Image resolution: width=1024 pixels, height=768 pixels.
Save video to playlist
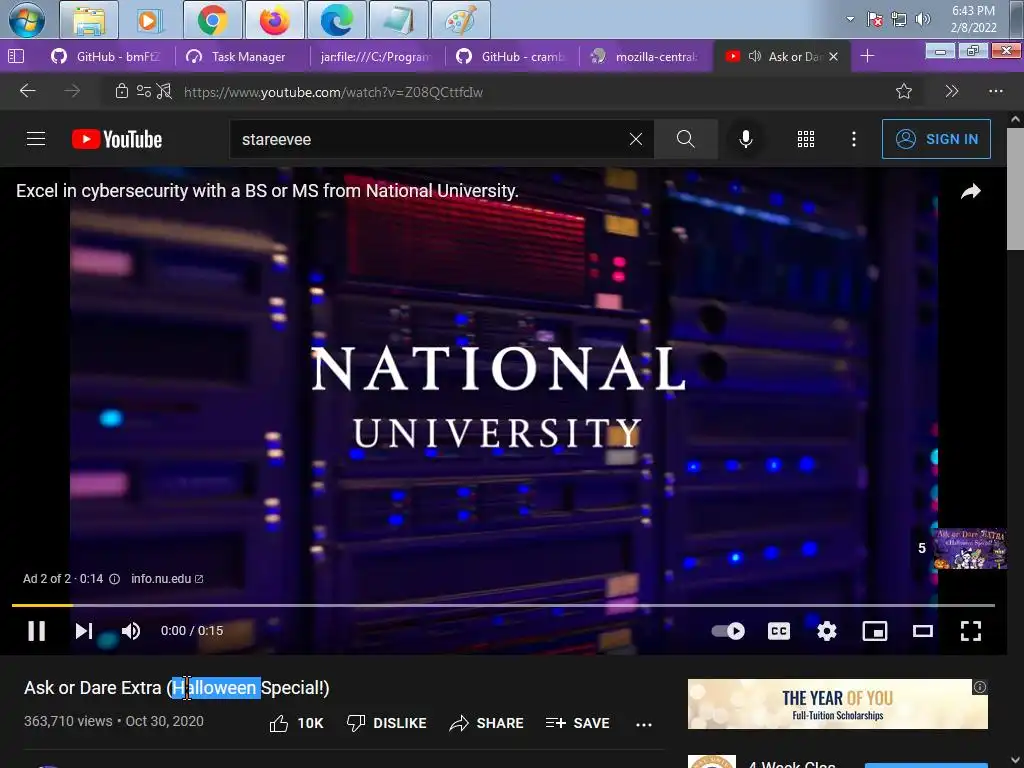[577, 723]
